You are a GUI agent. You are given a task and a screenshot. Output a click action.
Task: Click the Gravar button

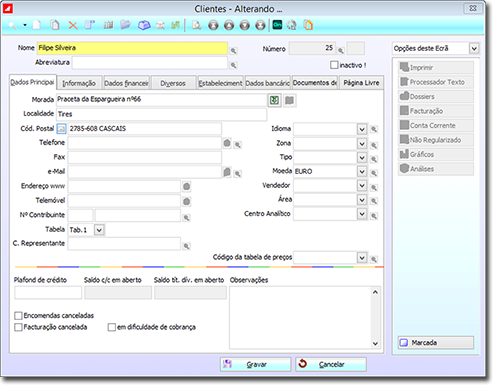pyautogui.click(x=256, y=364)
